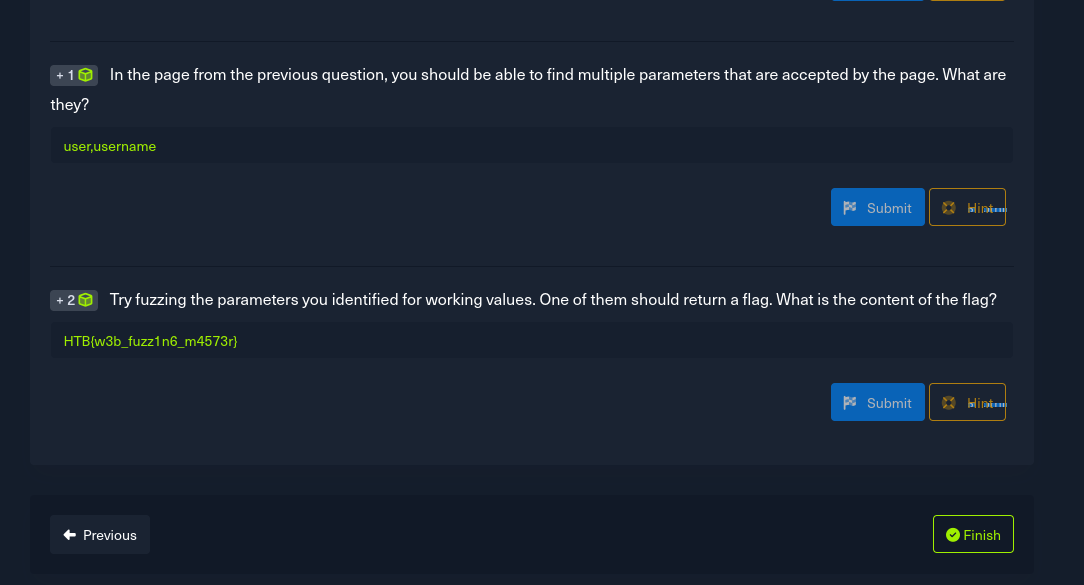Image resolution: width=1084 pixels, height=585 pixels.
Task: Click the checkmark icon in the Finish button
Action: [952, 535]
